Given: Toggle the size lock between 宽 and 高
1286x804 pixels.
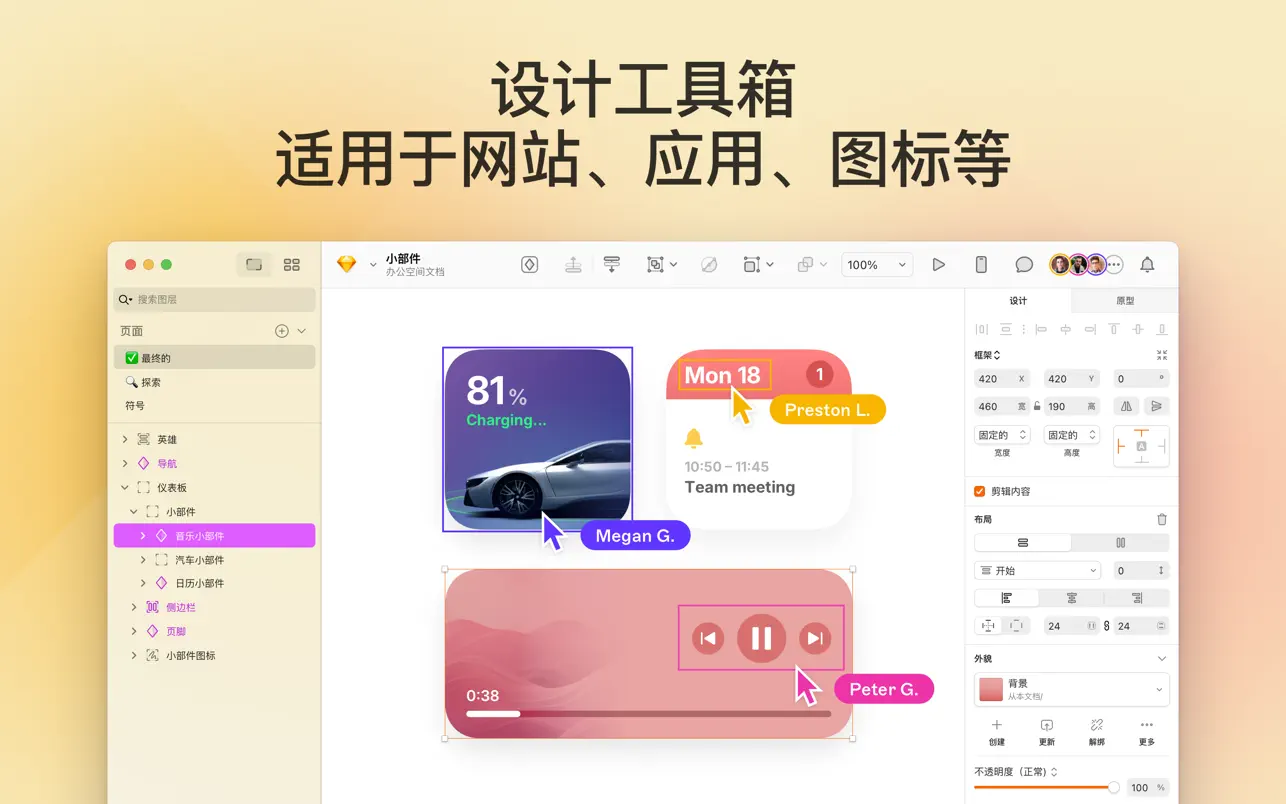Looking at the screenshot, I should [1037, 406].
